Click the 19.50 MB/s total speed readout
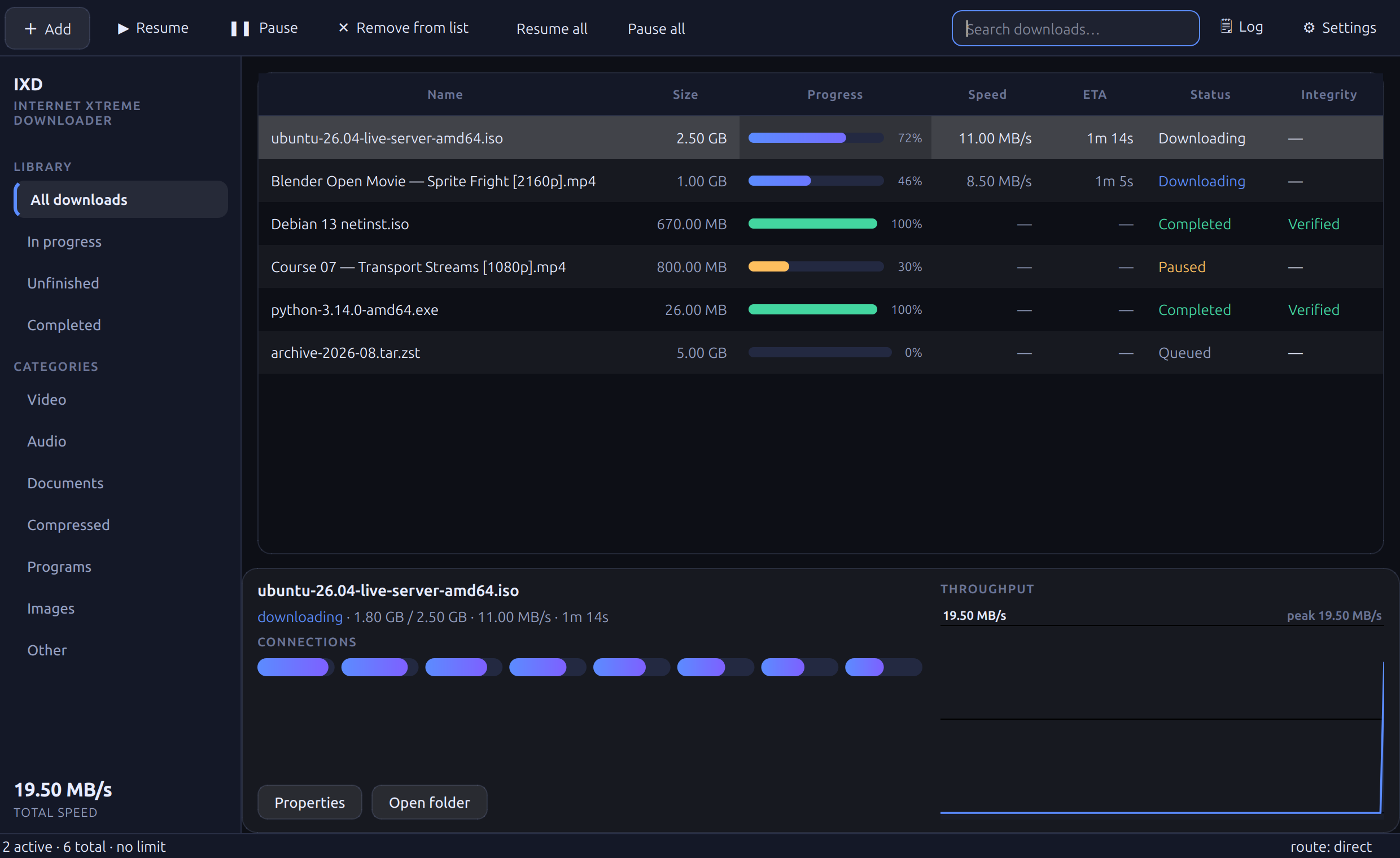1400x858 pixels. coord(63,789)
